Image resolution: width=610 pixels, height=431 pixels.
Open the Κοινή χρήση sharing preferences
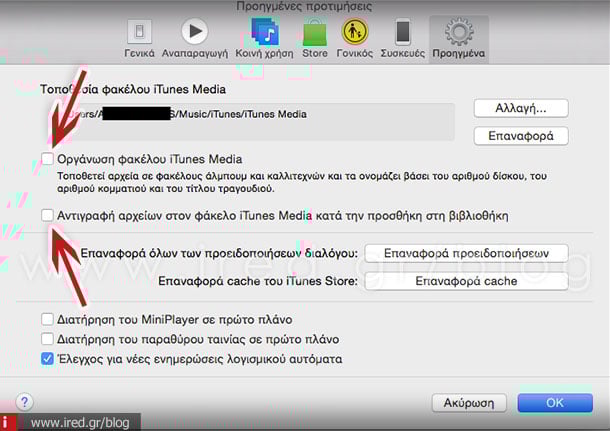264,39
